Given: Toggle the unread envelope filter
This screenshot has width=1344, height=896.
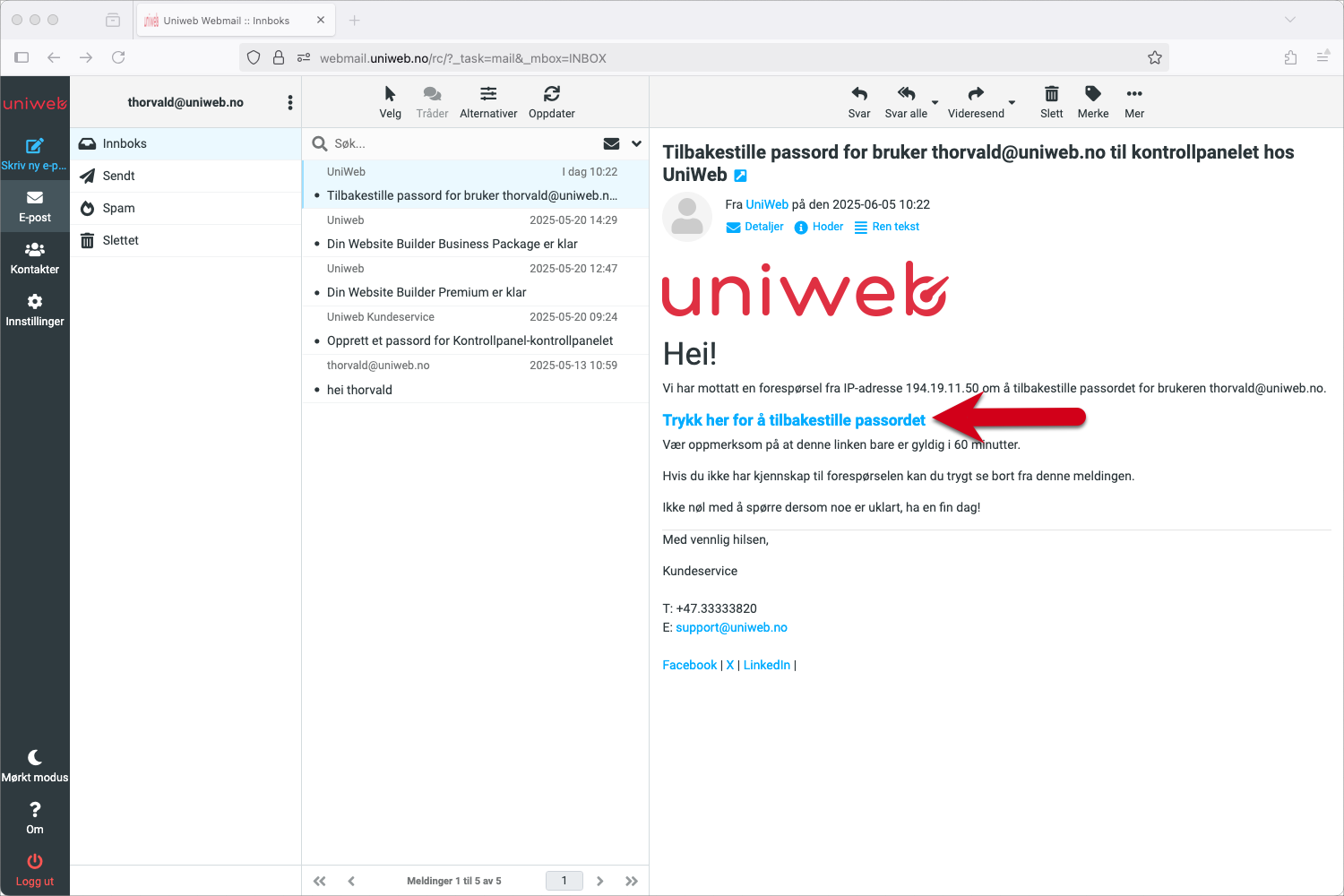Looking at the screenshot, I should [612, 143].
